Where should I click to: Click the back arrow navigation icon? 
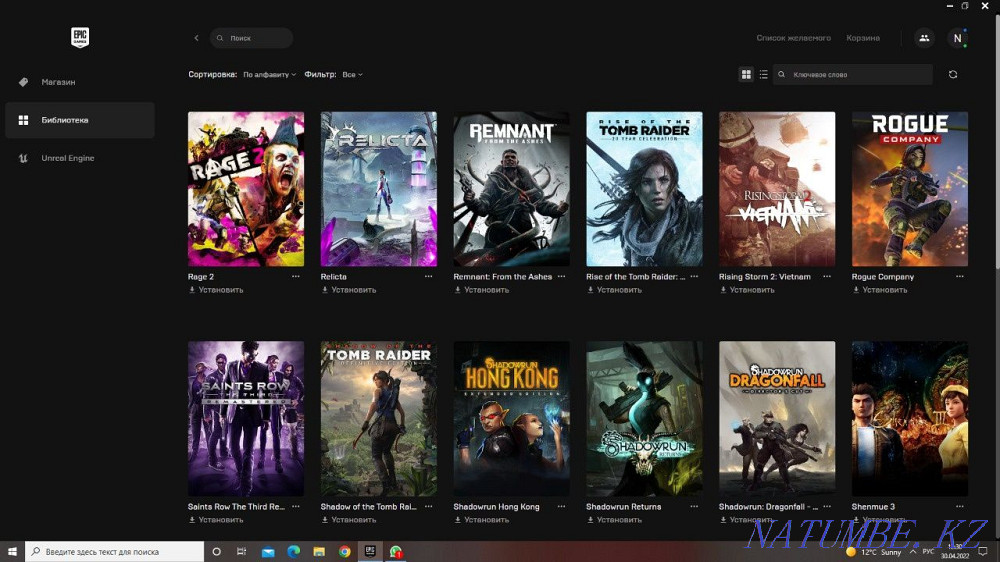click(x=196, y=38)
